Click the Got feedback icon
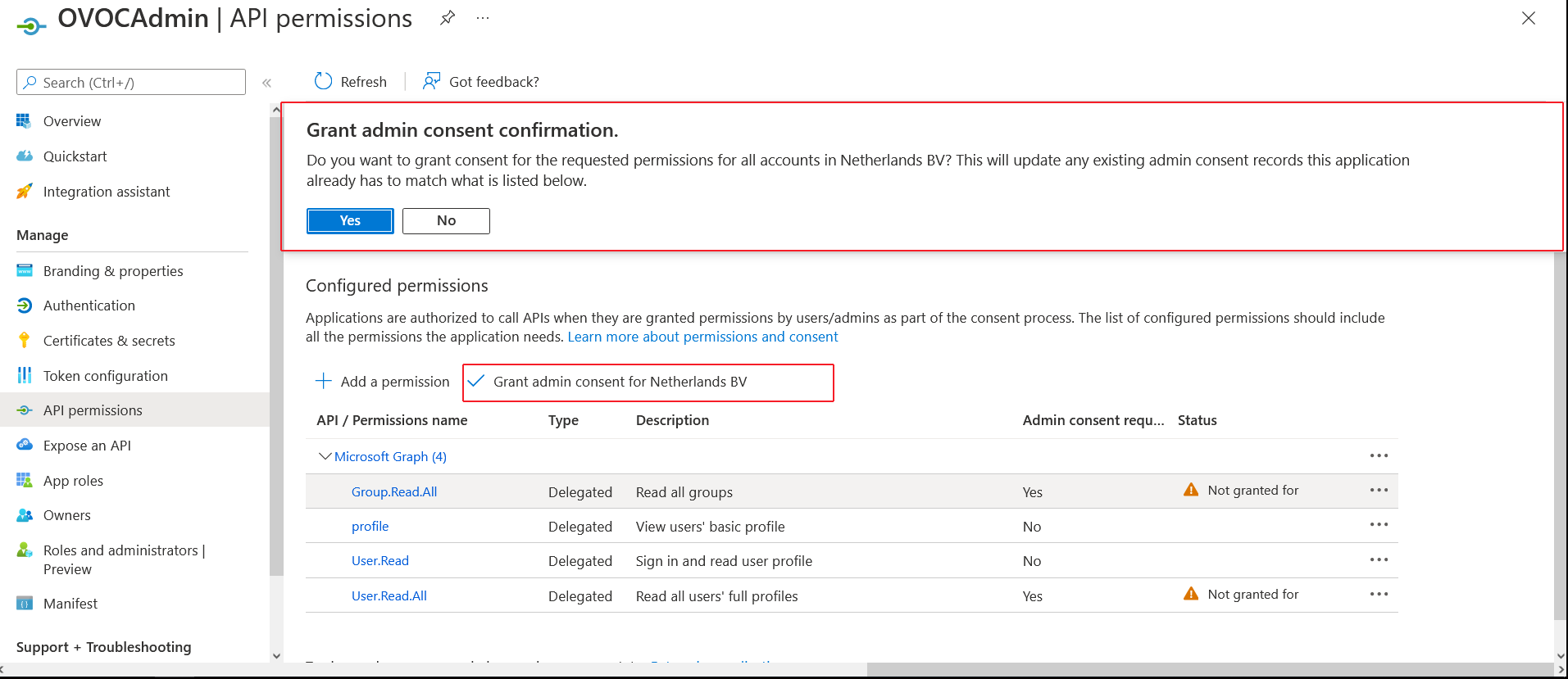 pyautogui.click(x=431, y=81)
